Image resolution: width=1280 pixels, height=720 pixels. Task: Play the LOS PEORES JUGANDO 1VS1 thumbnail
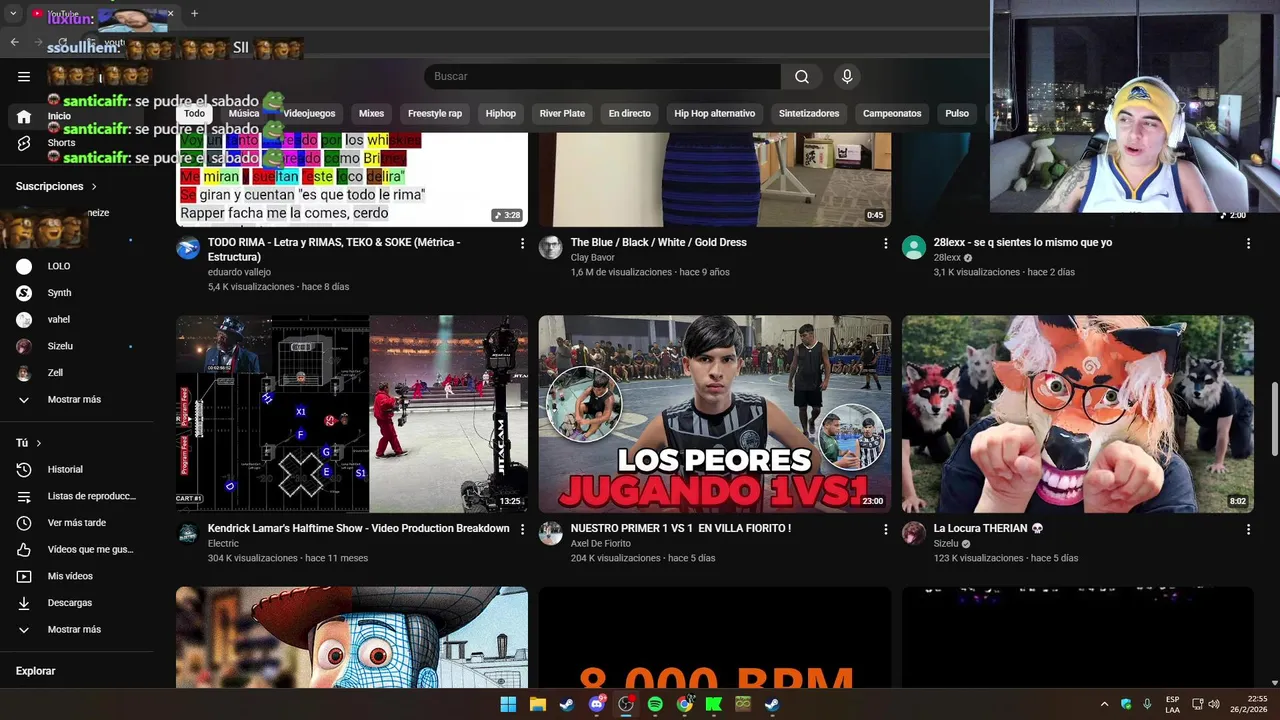[x=715, y=414]
